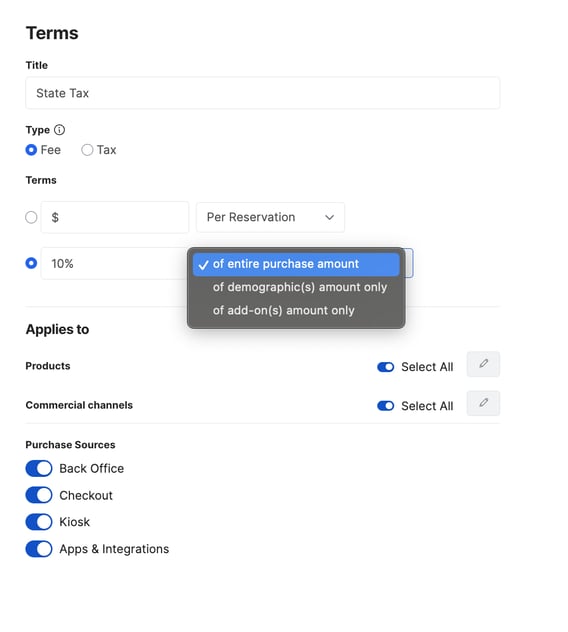Disable the Back Office purchase source
The height and width of the screenshot is (632, 568).
(39, 468)
